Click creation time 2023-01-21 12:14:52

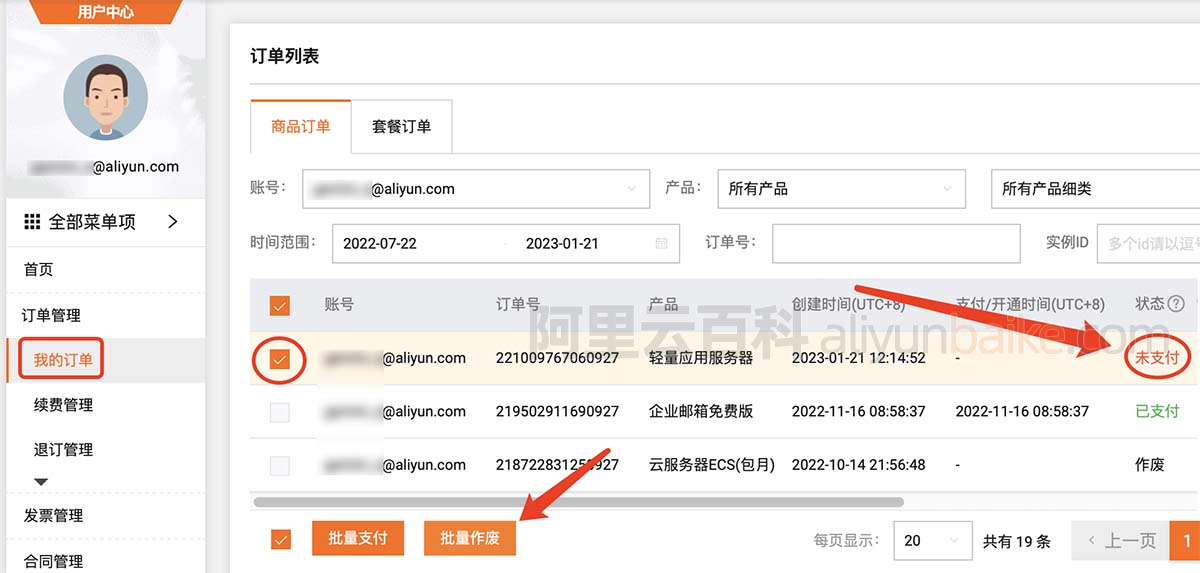(x=858, y=358)
